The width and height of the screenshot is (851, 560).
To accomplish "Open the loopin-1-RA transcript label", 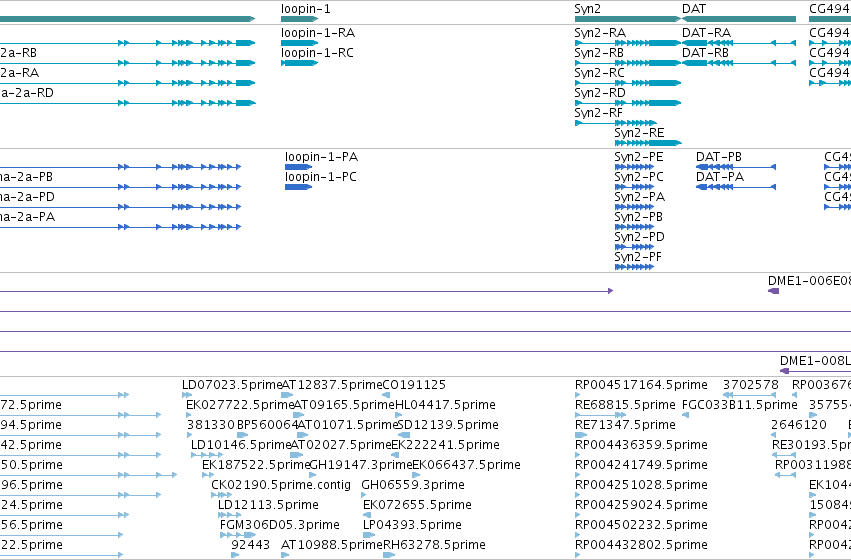I will click(318, 33).
